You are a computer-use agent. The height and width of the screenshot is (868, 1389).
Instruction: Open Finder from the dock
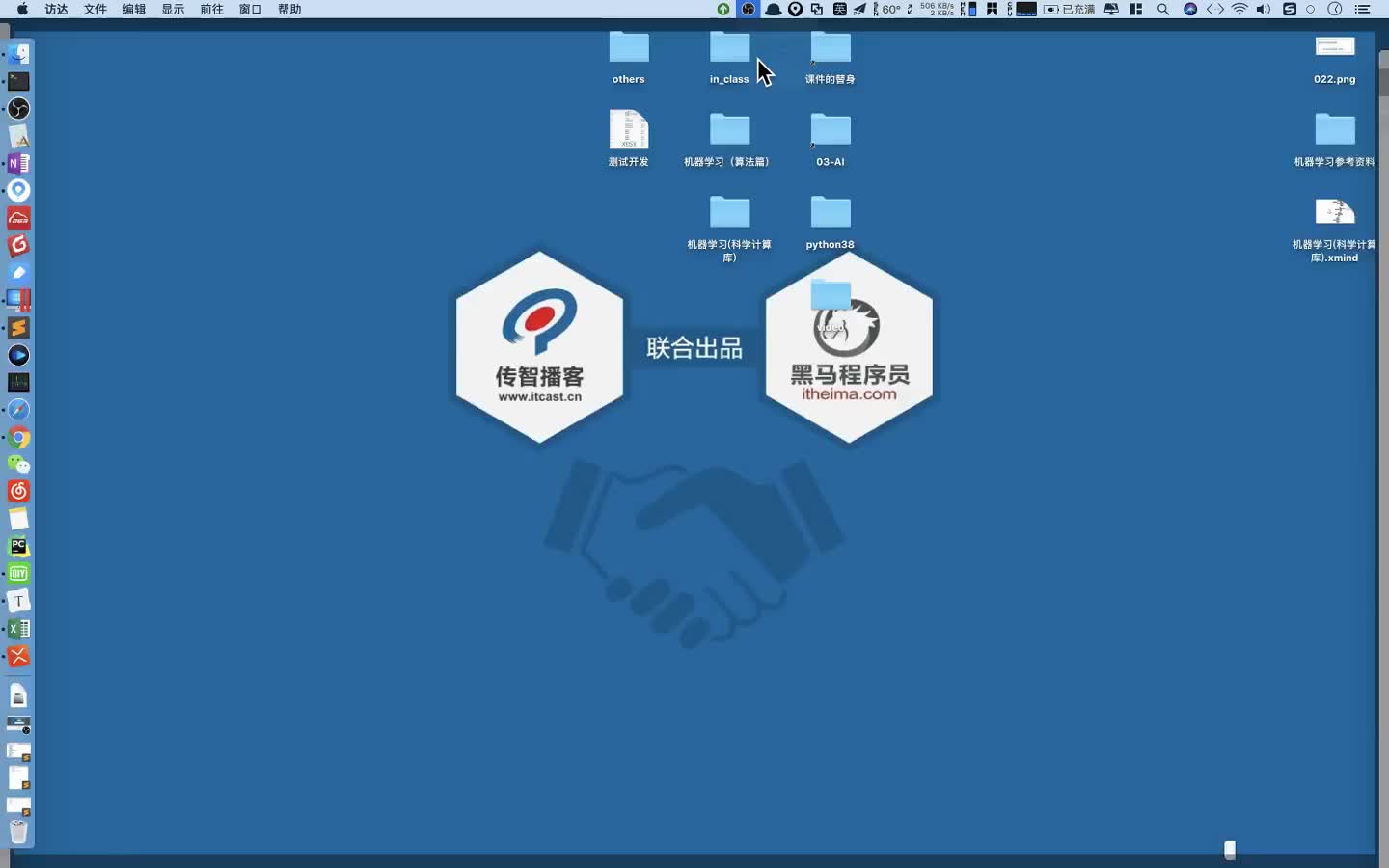[x=18, y=54]
